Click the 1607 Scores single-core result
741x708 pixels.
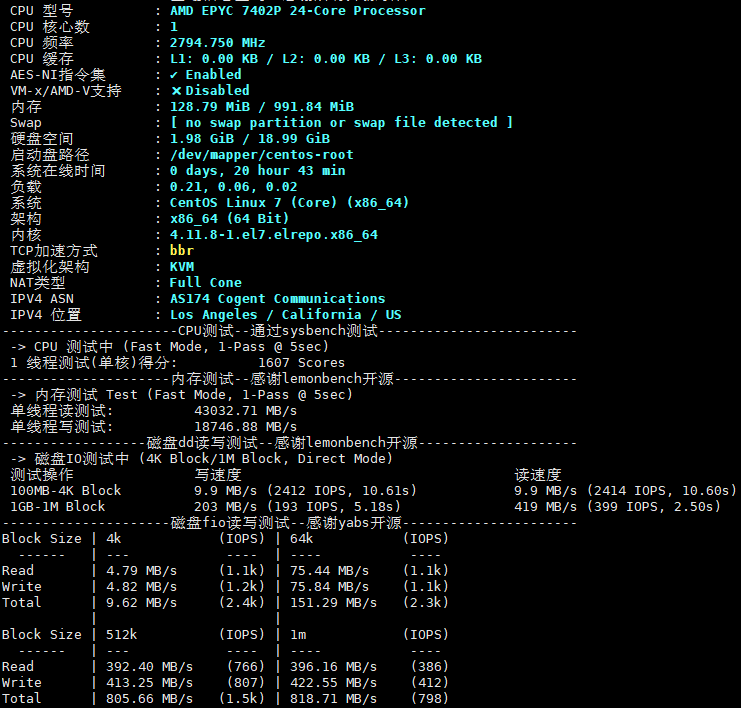(301, 363)
